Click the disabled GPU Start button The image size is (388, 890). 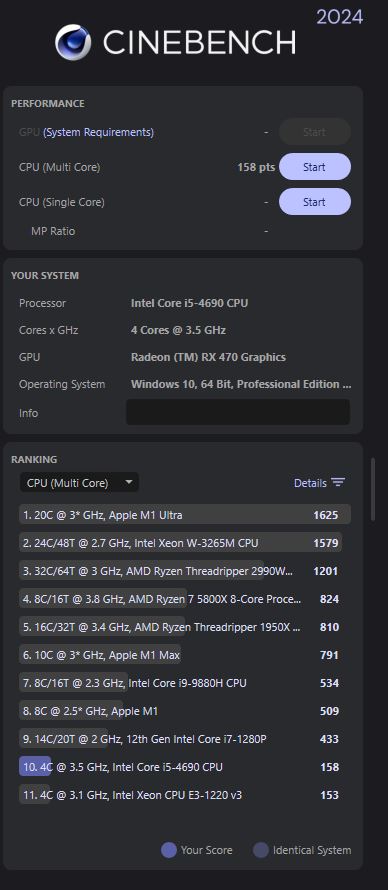[315, 132]
